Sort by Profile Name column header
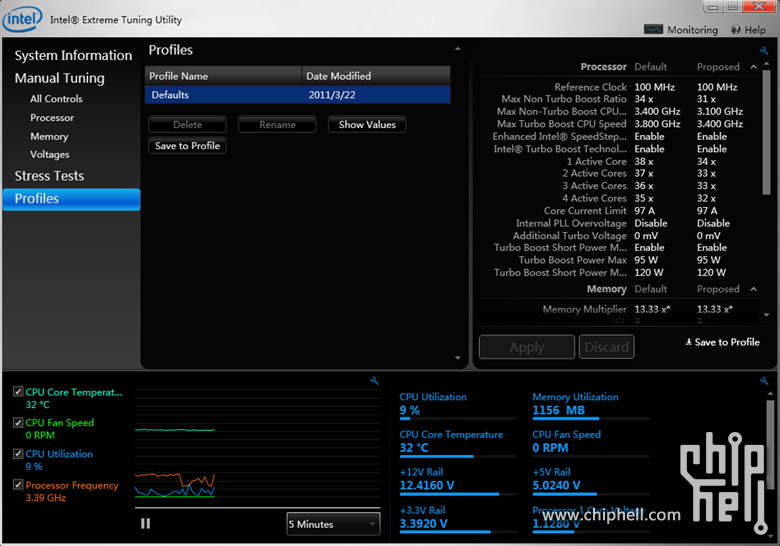The height and width of the screenshot is (546, 780). point(223,76)
